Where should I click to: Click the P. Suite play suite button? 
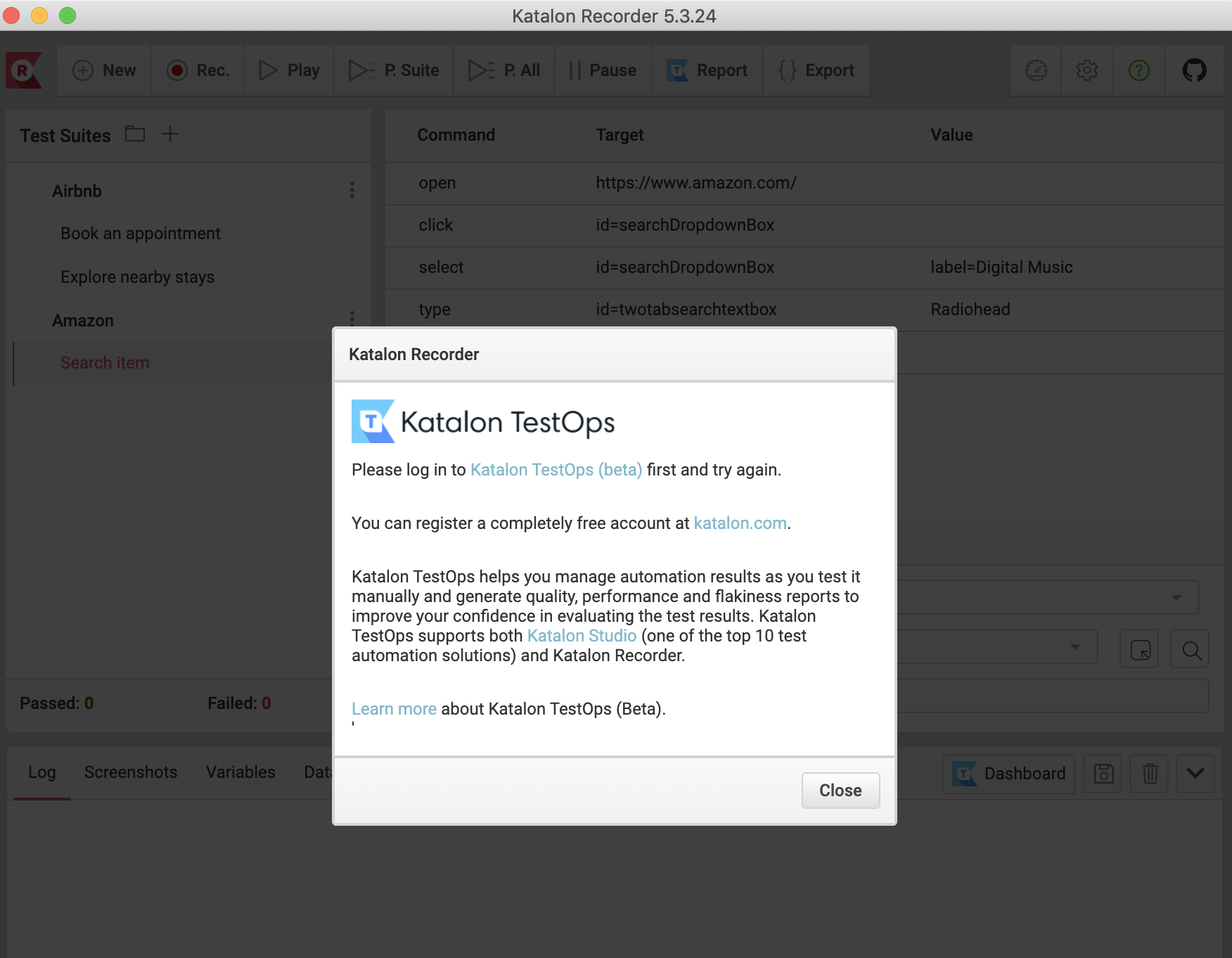click(x=394, y=70)
